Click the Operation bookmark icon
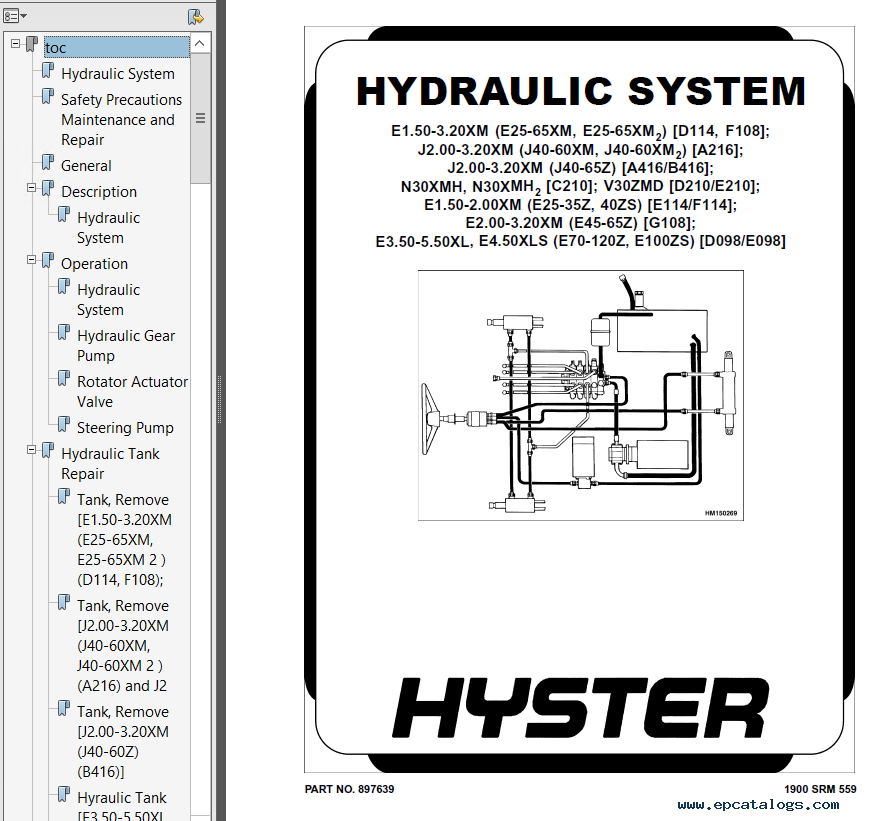This screenshot has width=890, height=821. [x=48, y=260]
